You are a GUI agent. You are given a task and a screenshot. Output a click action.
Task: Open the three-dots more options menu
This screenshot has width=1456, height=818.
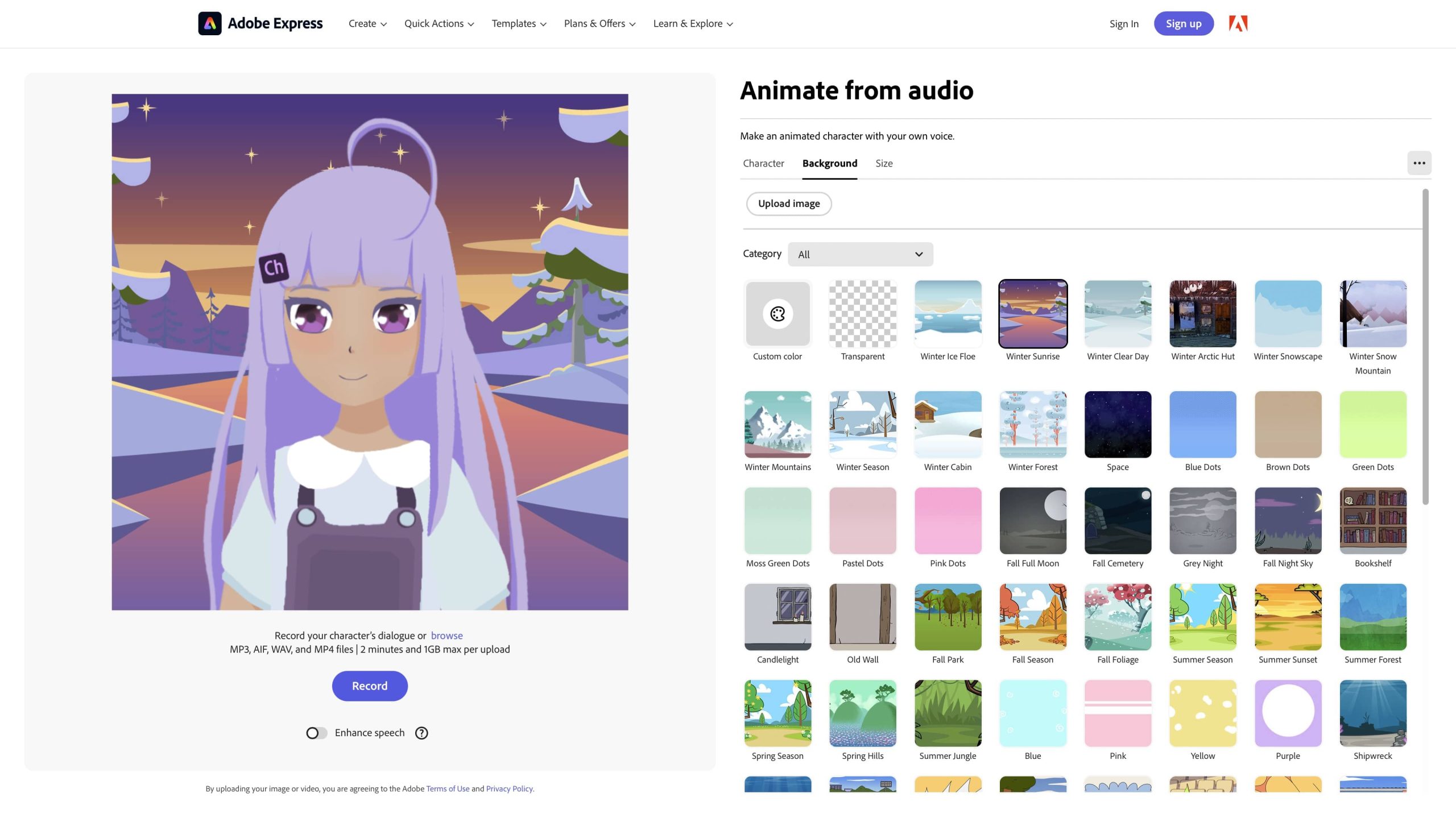(1418, 163)
